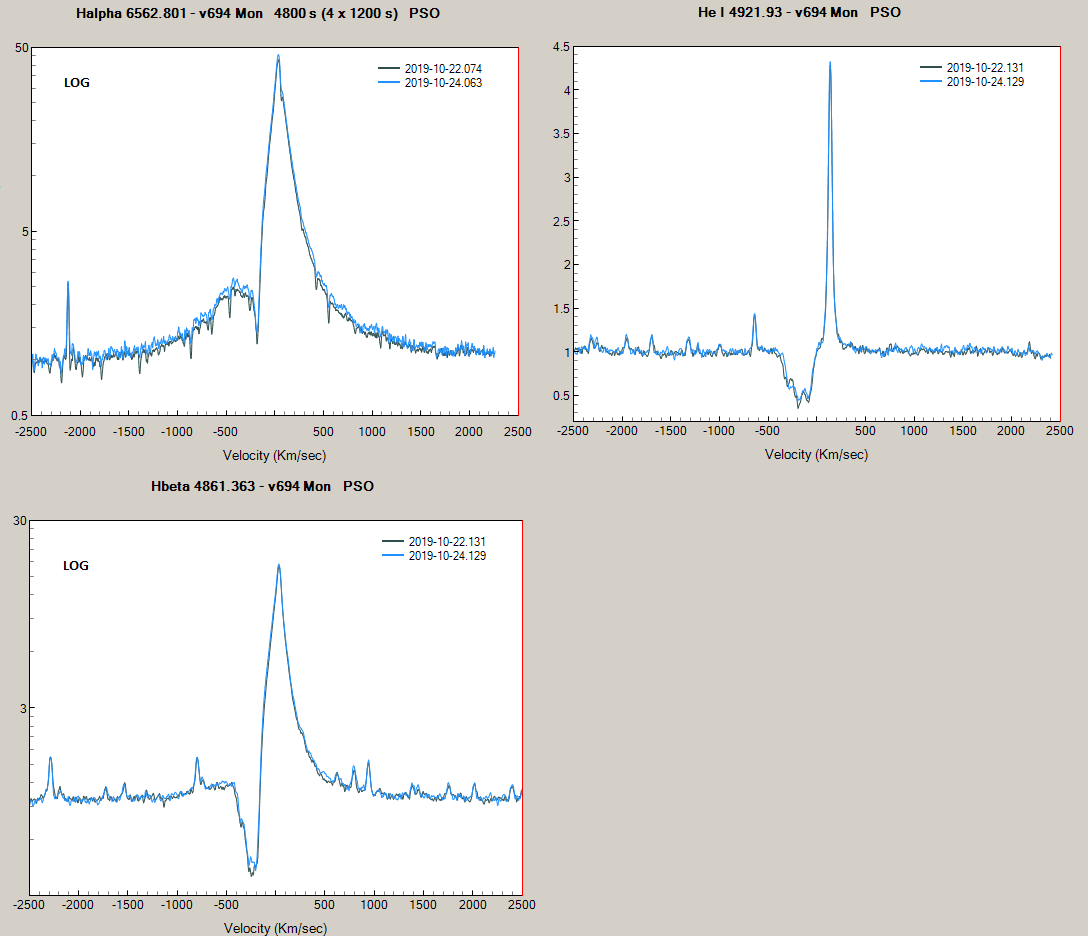Click blue legend line swatch in Hbeta plot
The image size is (1088, 936).
394,556
